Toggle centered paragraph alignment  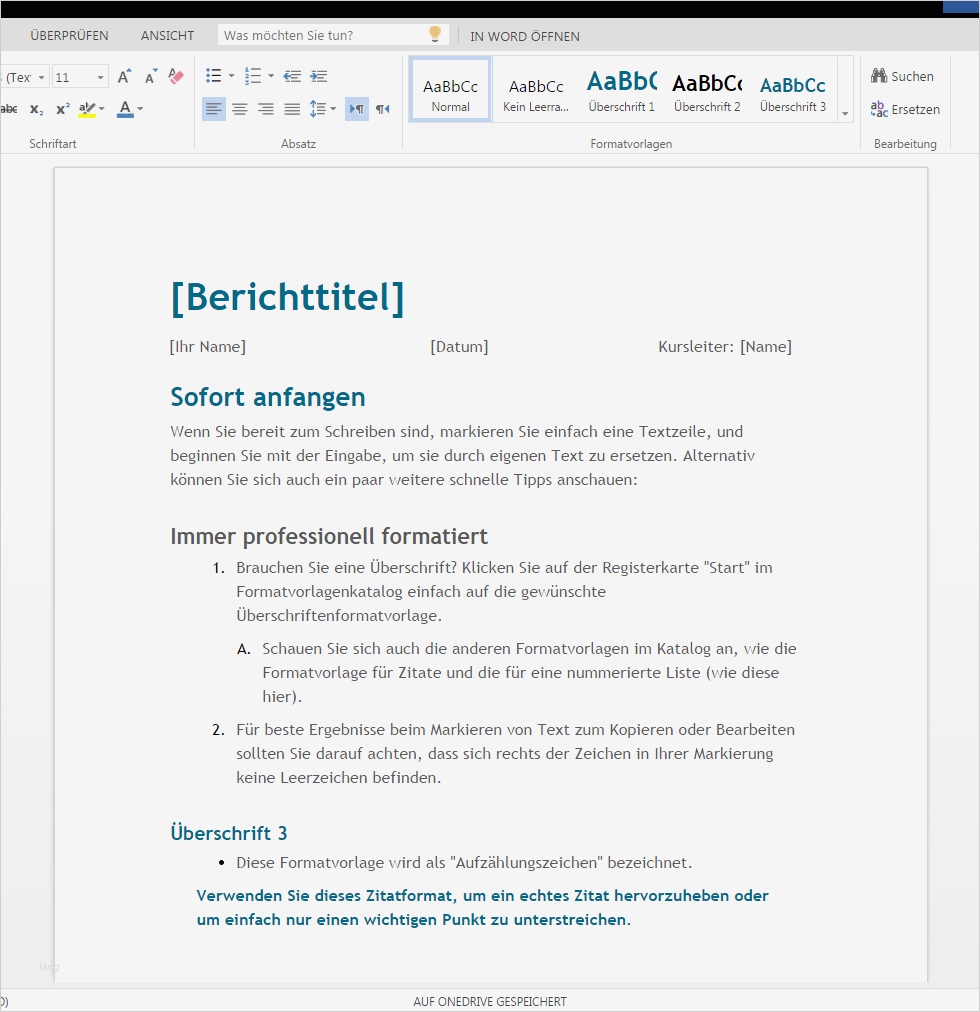coord(240,109)
